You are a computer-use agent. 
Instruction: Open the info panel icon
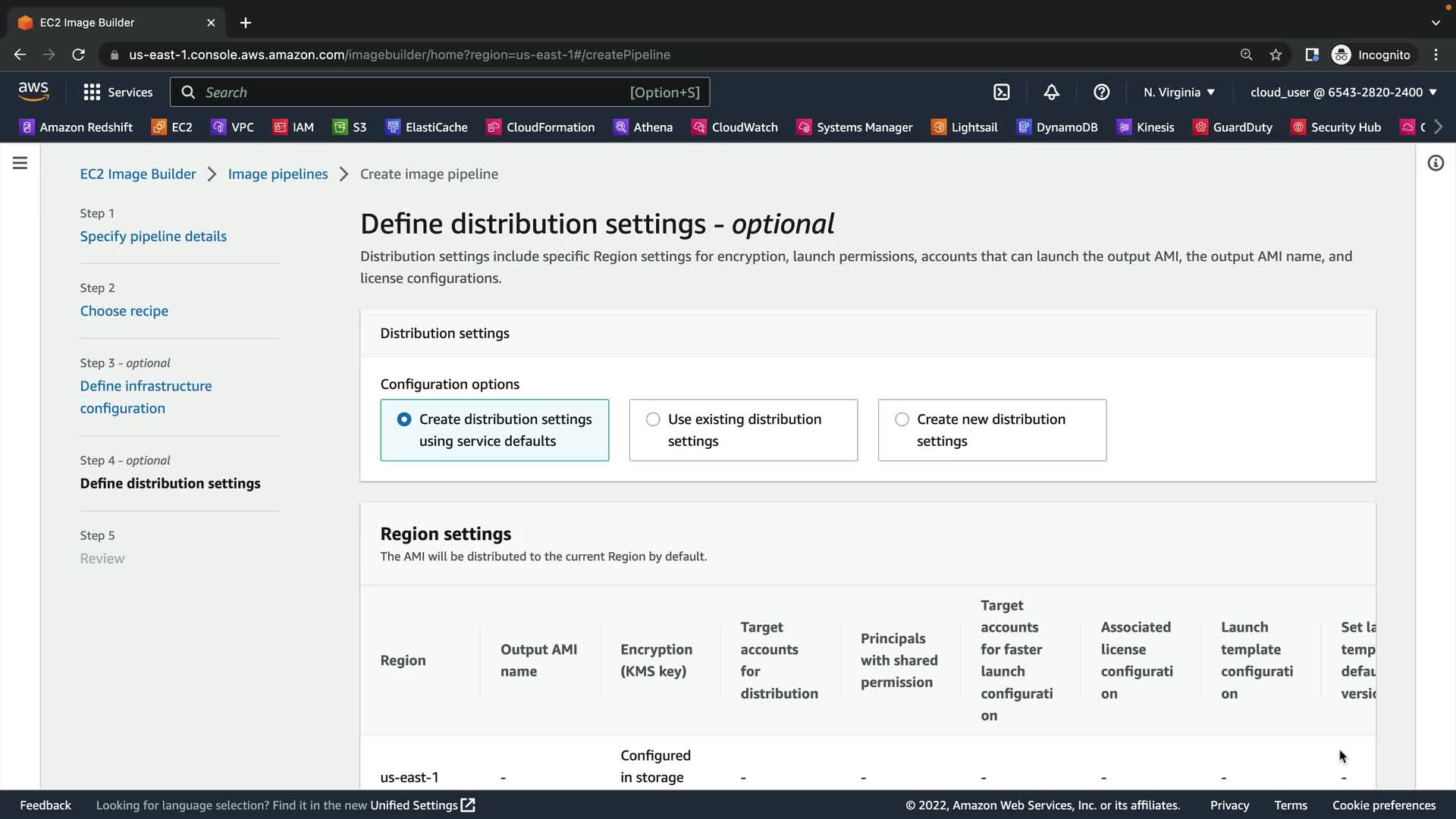[1435, 163]
